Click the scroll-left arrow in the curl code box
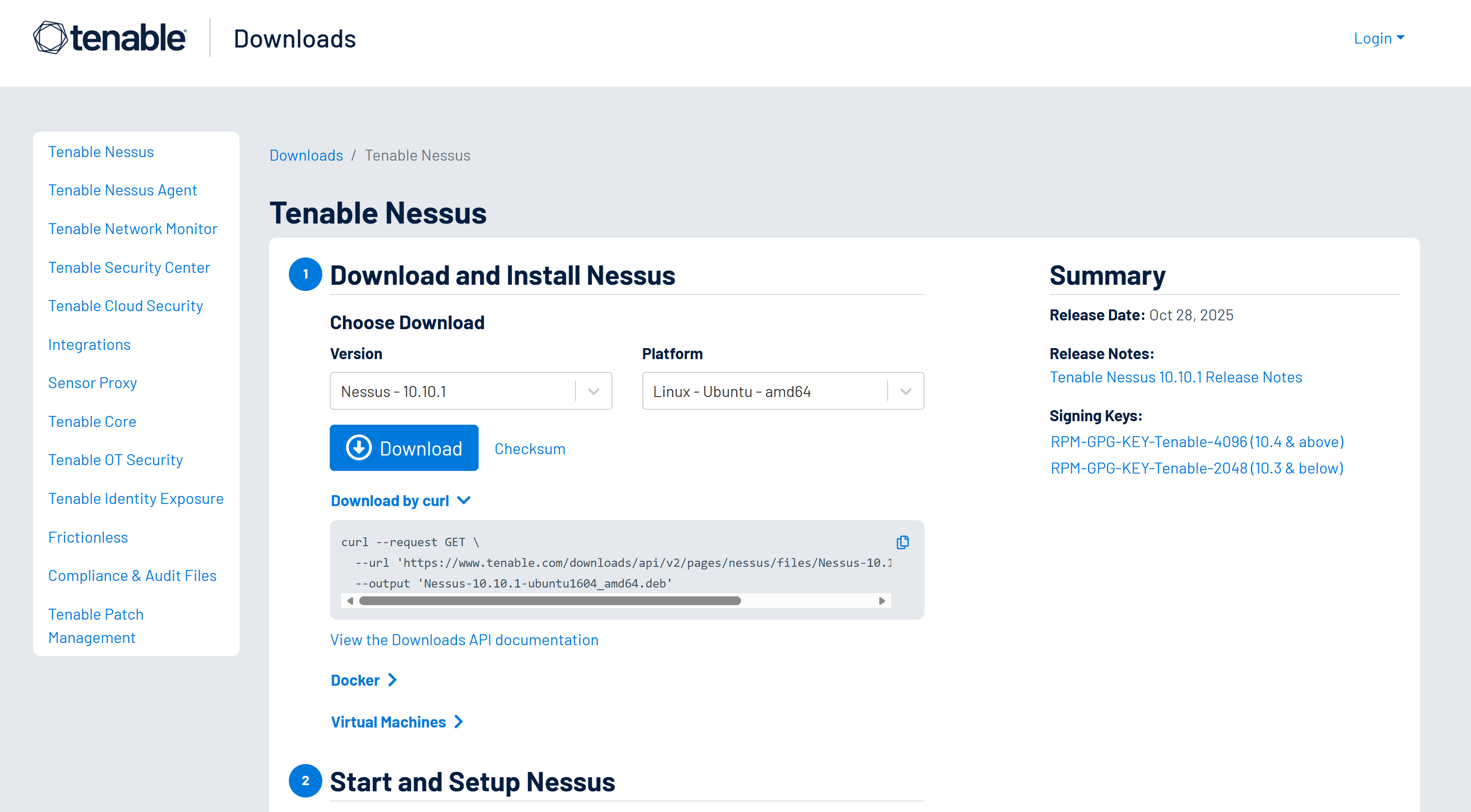The width and height of the screenshot is (1471, 812). click(x=350, y=601)
